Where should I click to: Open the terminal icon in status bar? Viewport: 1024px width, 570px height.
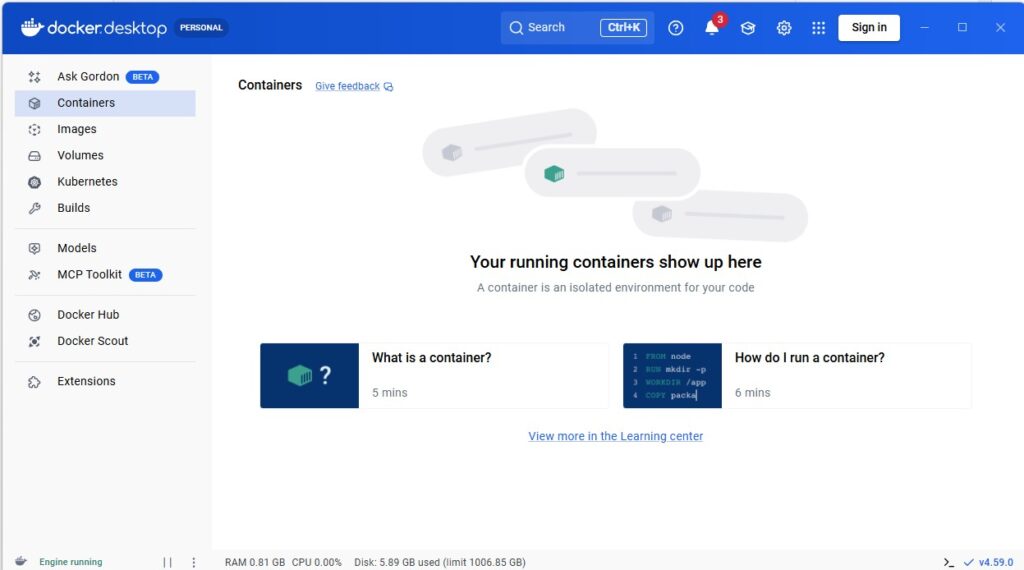948,562
